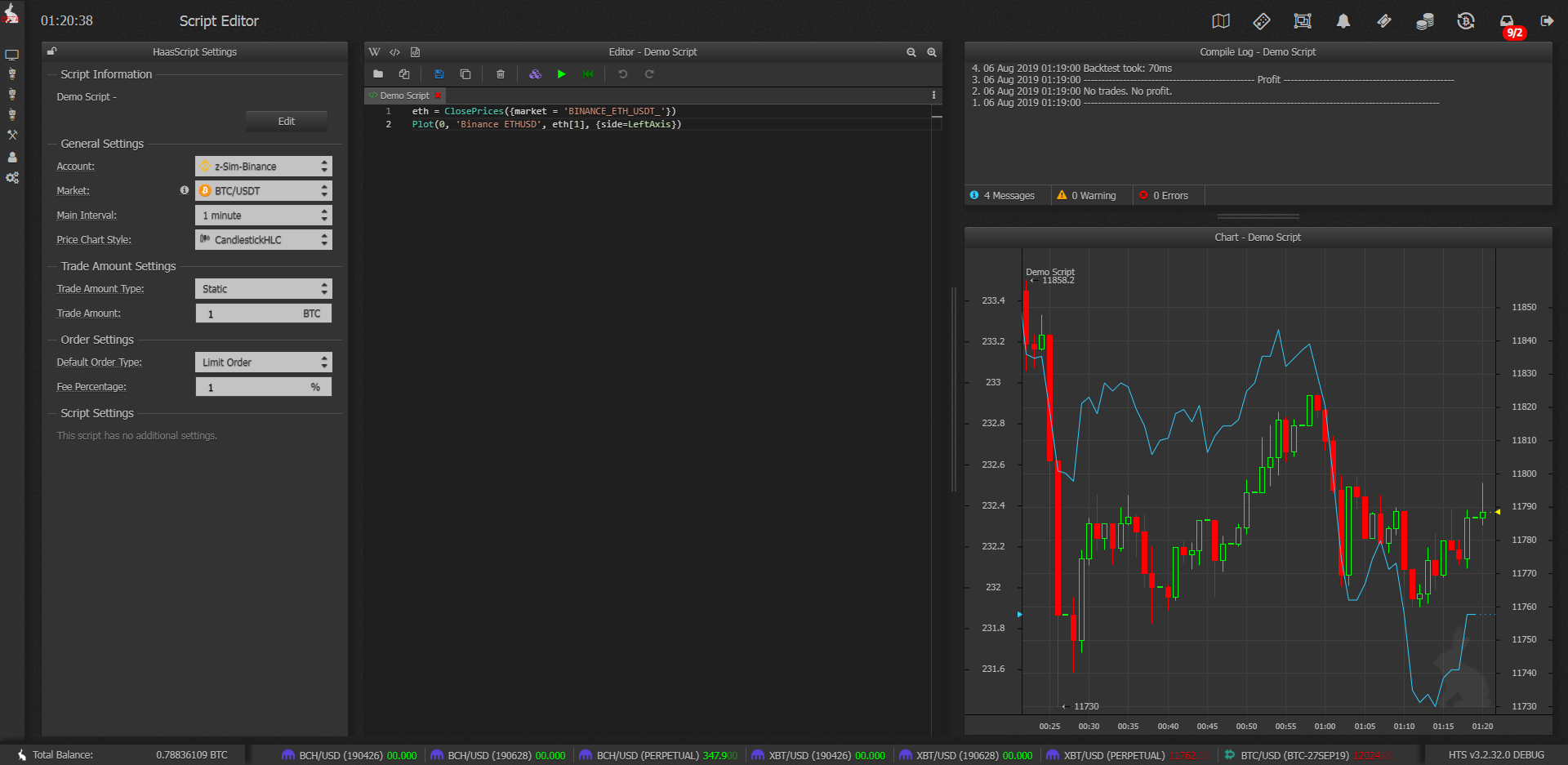Click the Demo Script chart legend label
The height and width of the screenshot is (765, 1568).
[1050, 272]
